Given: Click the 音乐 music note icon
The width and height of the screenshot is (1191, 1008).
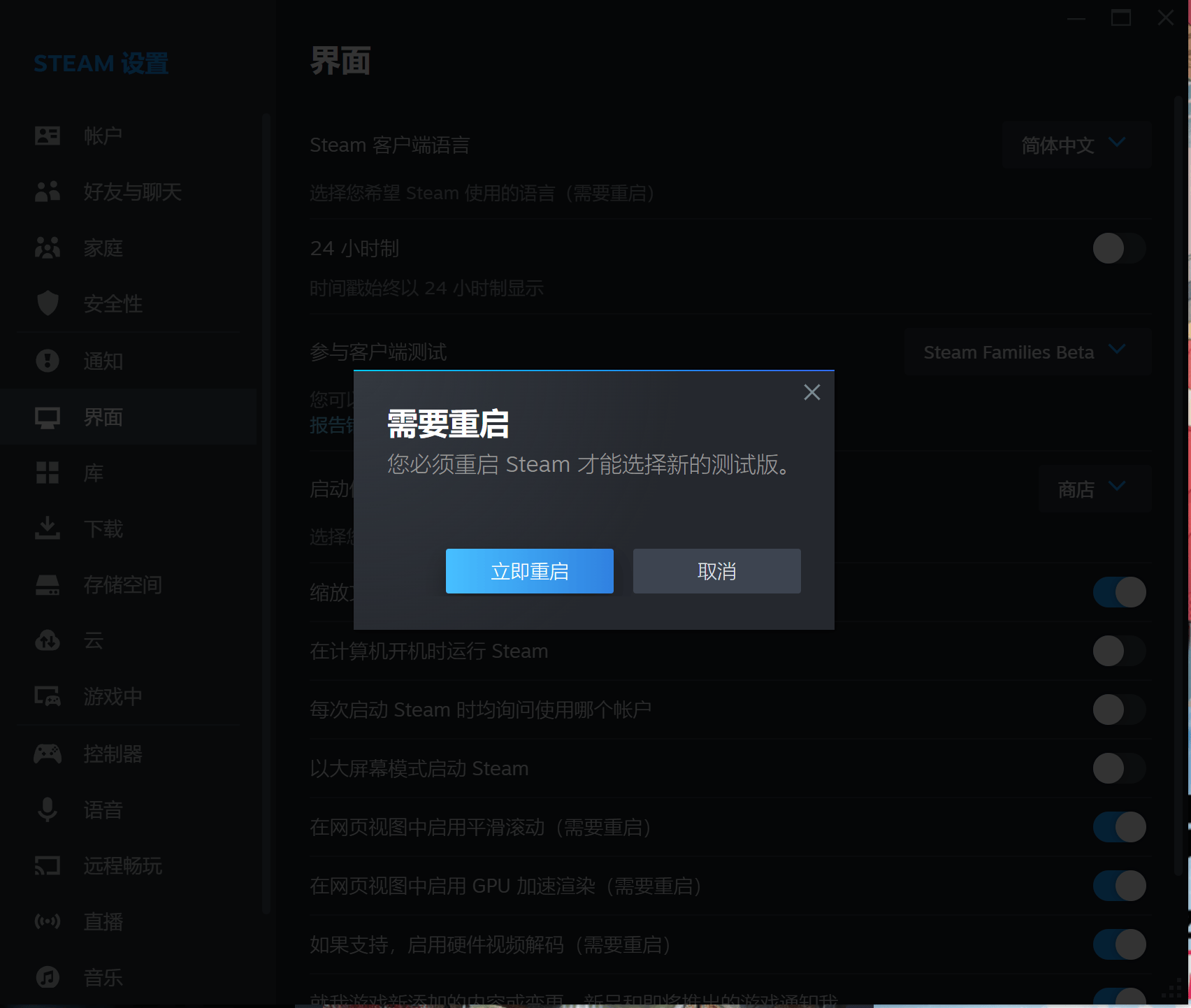Looking at the screenshot, I should [x=48, y=977].
